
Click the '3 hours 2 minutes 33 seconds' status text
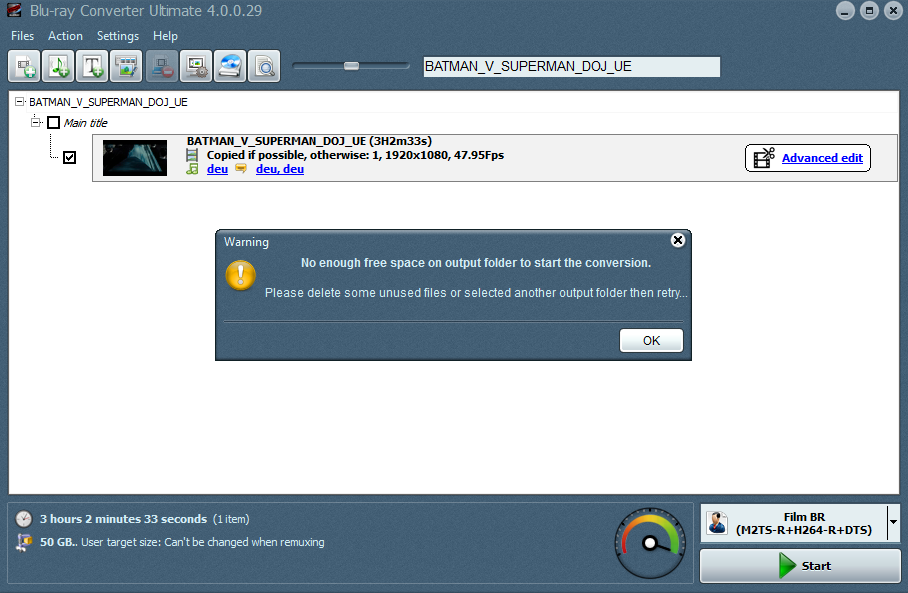[x=123, y=519]
